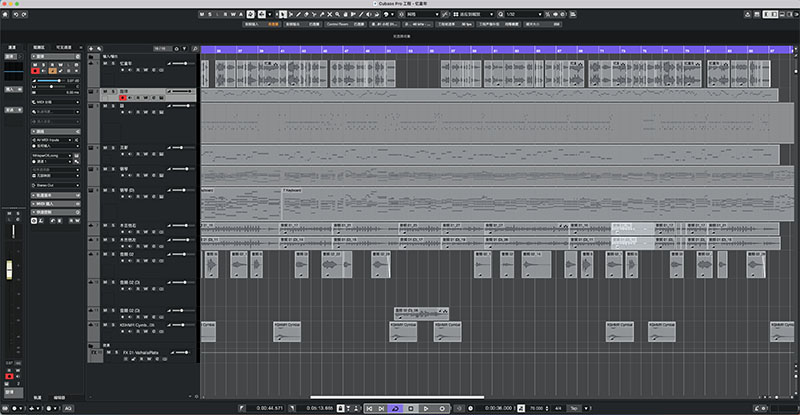Solo the FX 01-ValhallaPlate track
800x415 pixels.
tap(117, 352)
